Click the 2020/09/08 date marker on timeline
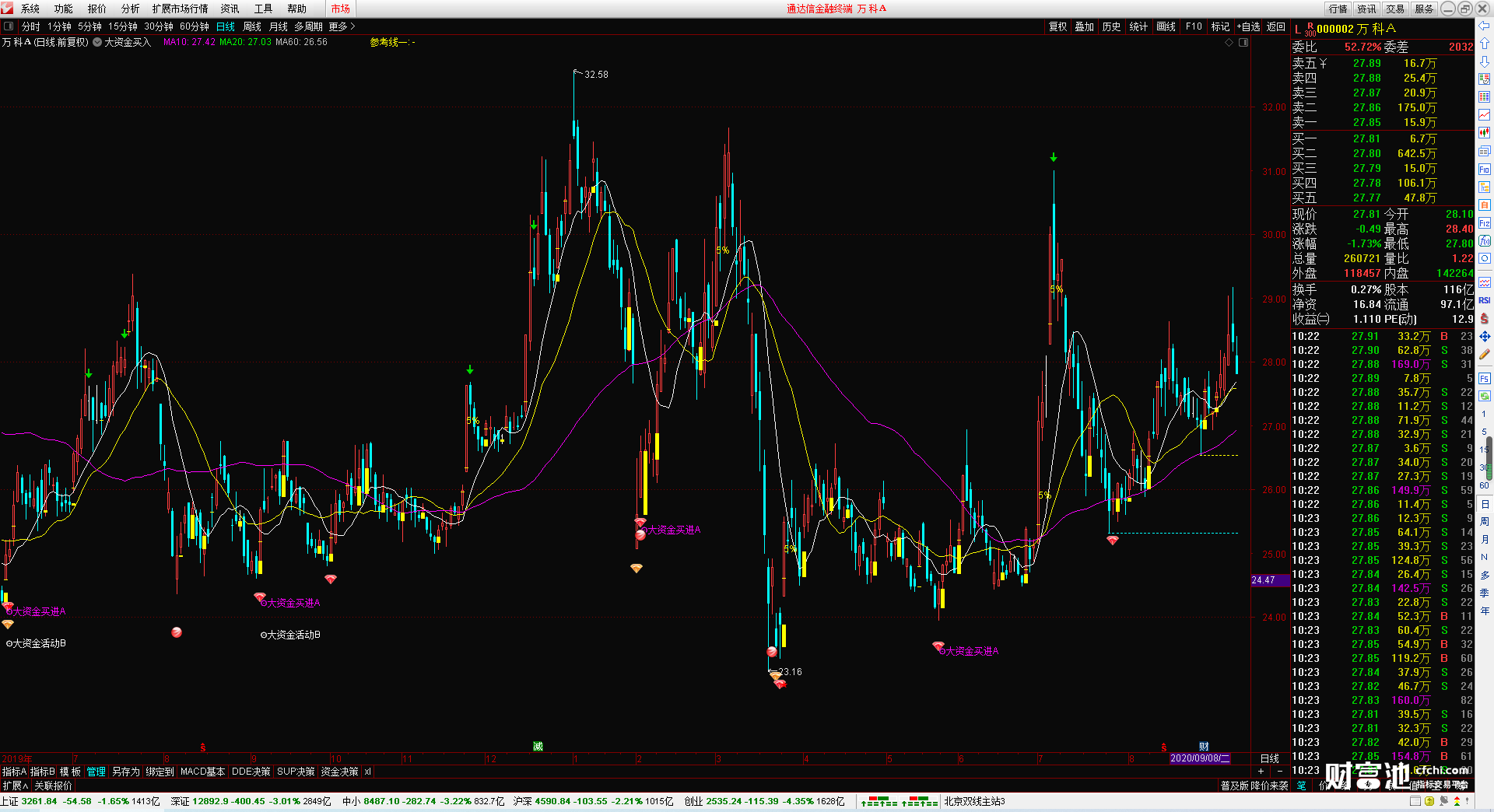1494x812 pixels. pos(1200,758)
